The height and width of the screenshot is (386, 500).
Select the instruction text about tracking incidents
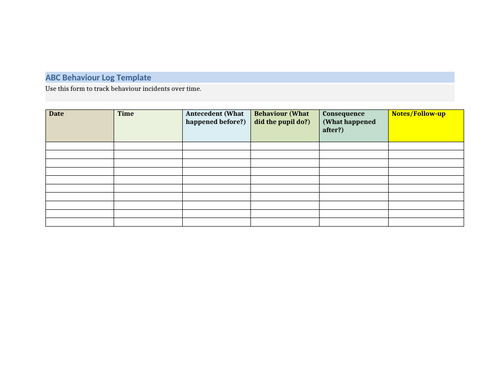click(x=123, y=89)
